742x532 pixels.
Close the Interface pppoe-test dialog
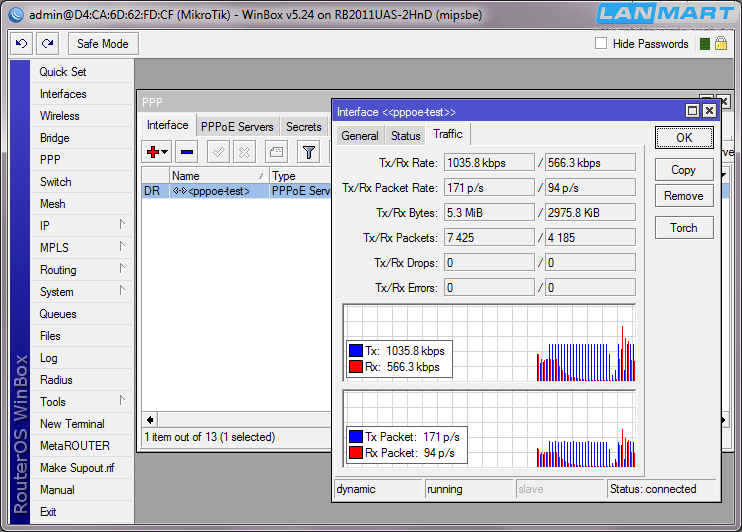point(709,111)
